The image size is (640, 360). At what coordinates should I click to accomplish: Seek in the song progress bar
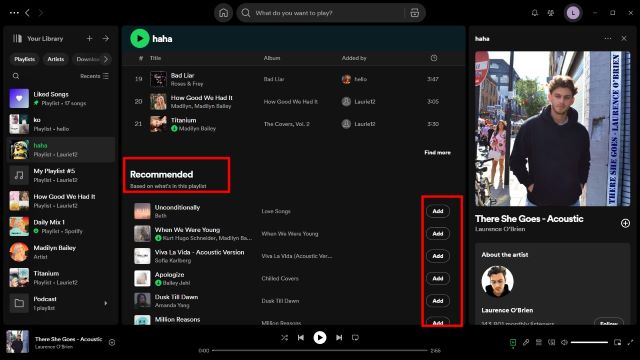click(x=320, y=350)
